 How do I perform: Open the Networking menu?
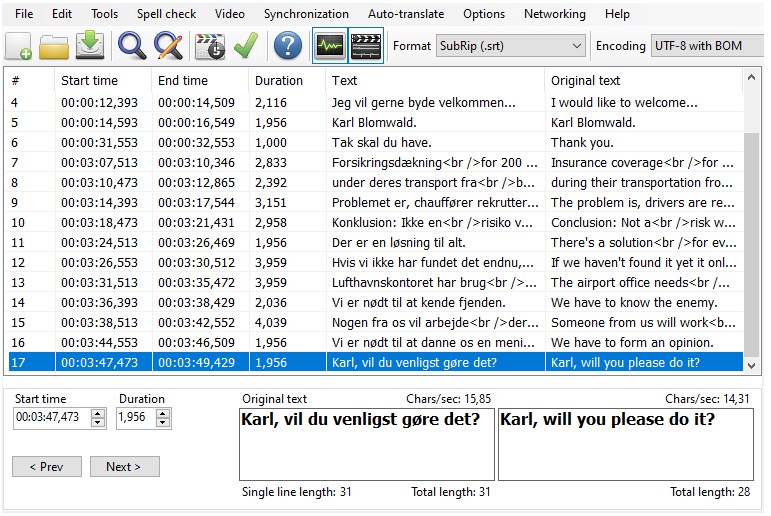[x=555, y=14]
